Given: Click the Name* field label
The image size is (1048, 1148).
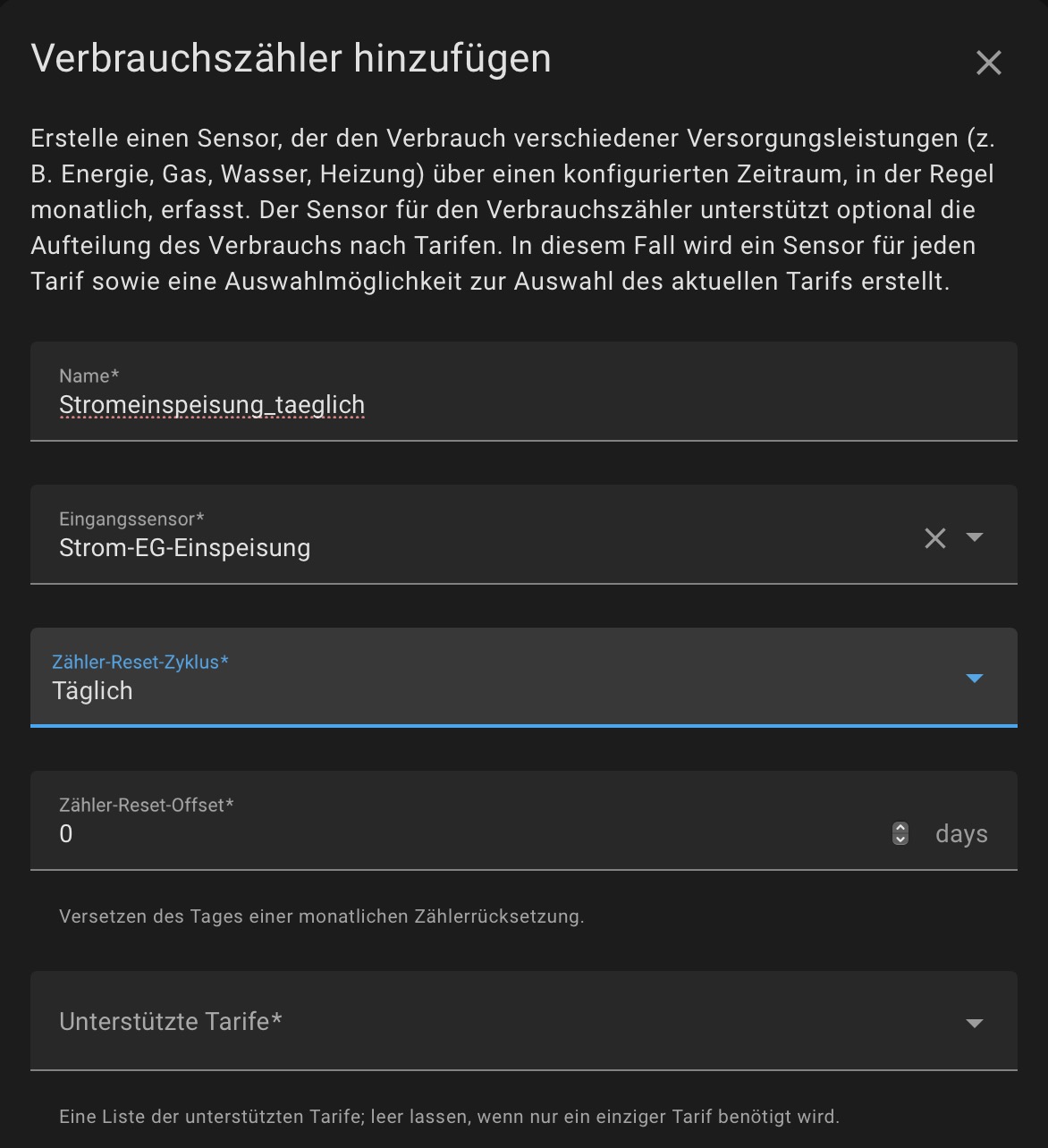Looking at the screenshot, I should pos(89,376).
